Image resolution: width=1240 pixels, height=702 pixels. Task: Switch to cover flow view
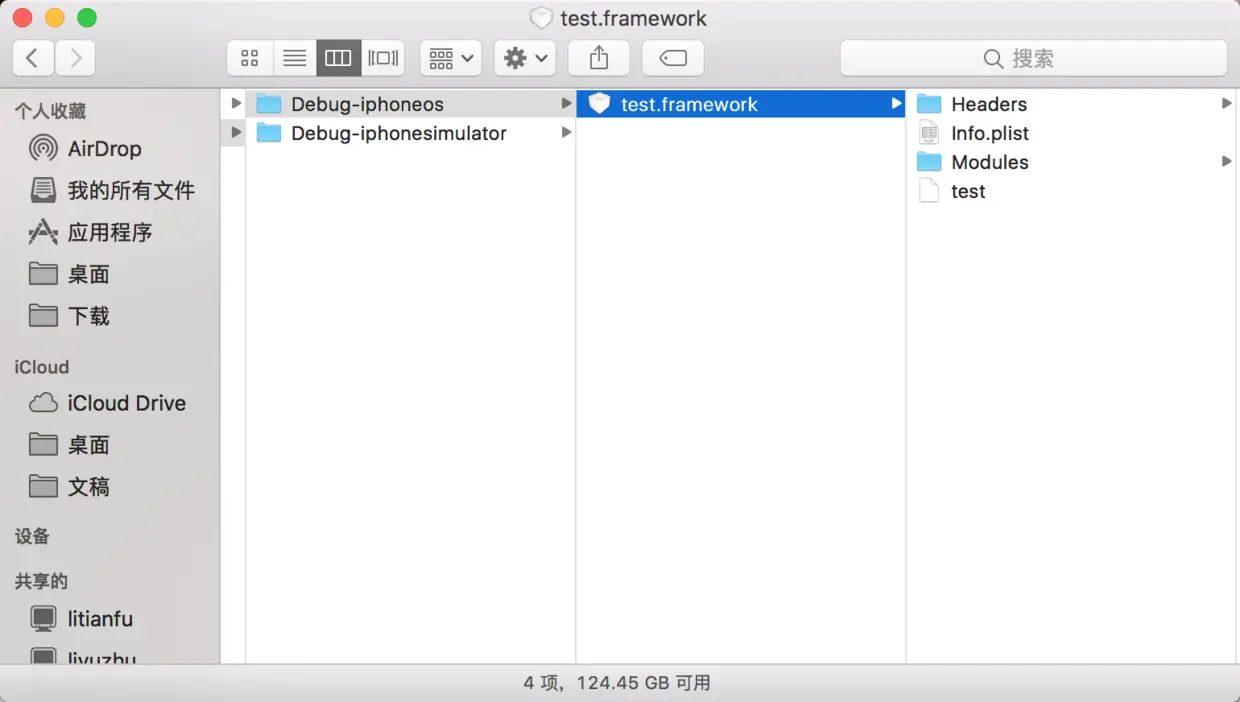tap(383, 57)
